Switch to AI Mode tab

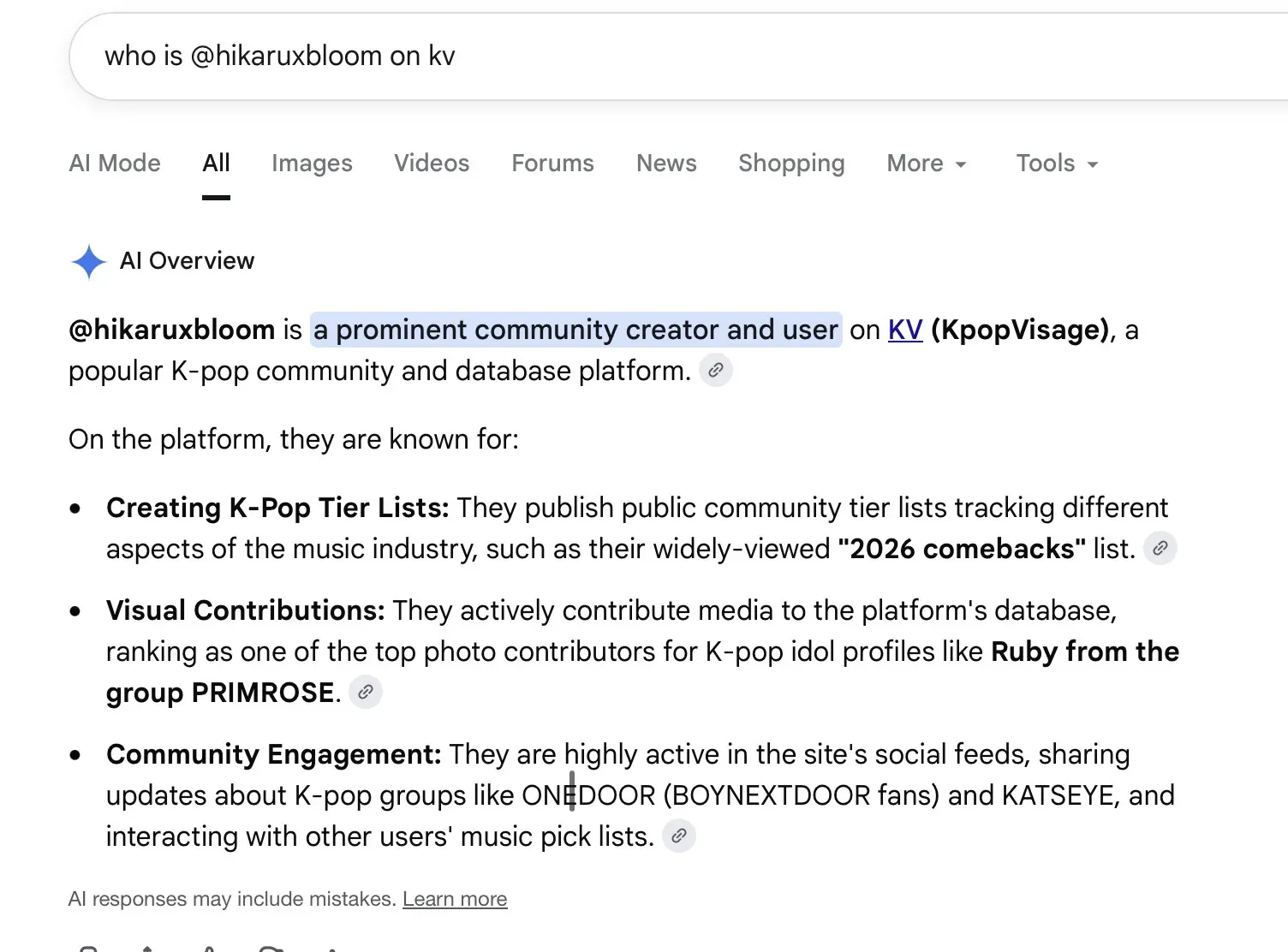click(x=115, y=163)
